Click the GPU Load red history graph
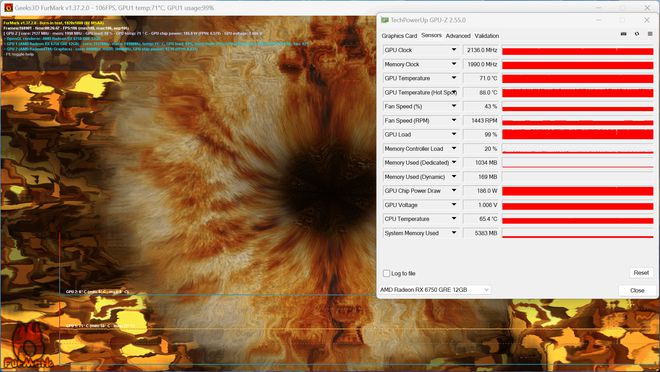The image size is (660, 372). [x=578, y=135]
